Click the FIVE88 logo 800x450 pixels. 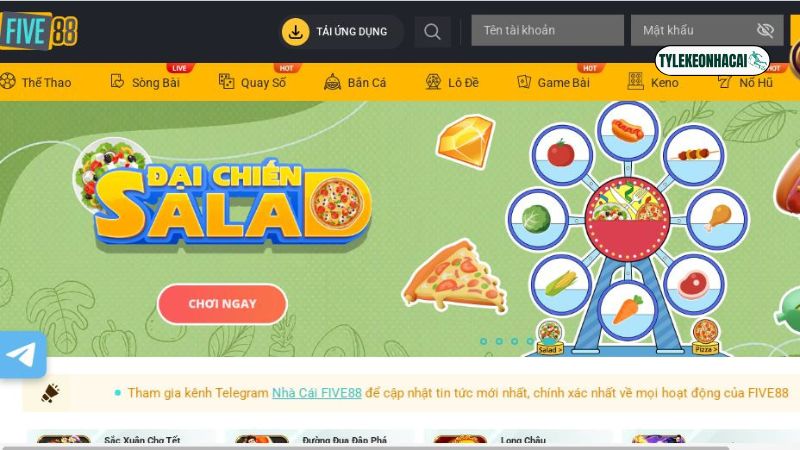[39, 31]
